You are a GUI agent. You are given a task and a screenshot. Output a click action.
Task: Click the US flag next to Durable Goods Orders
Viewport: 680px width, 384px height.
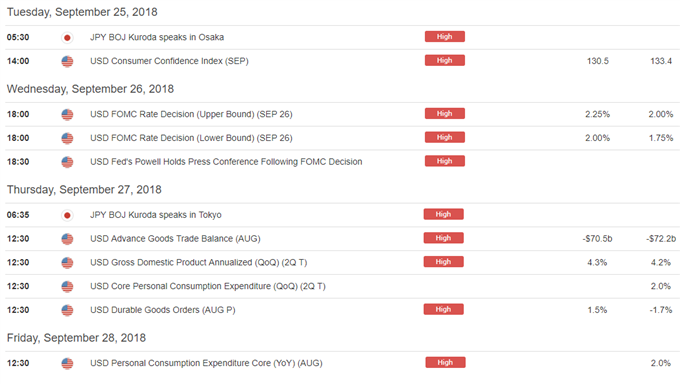coord(67,310)
